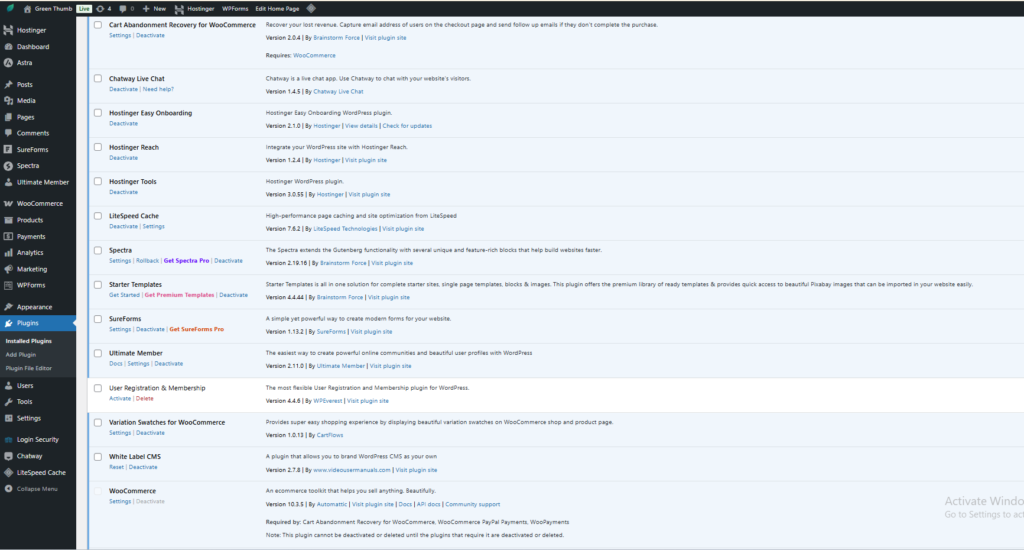Open the comments bubble icon in admin bar
The image size is (1024, 550).
(121, 8)
